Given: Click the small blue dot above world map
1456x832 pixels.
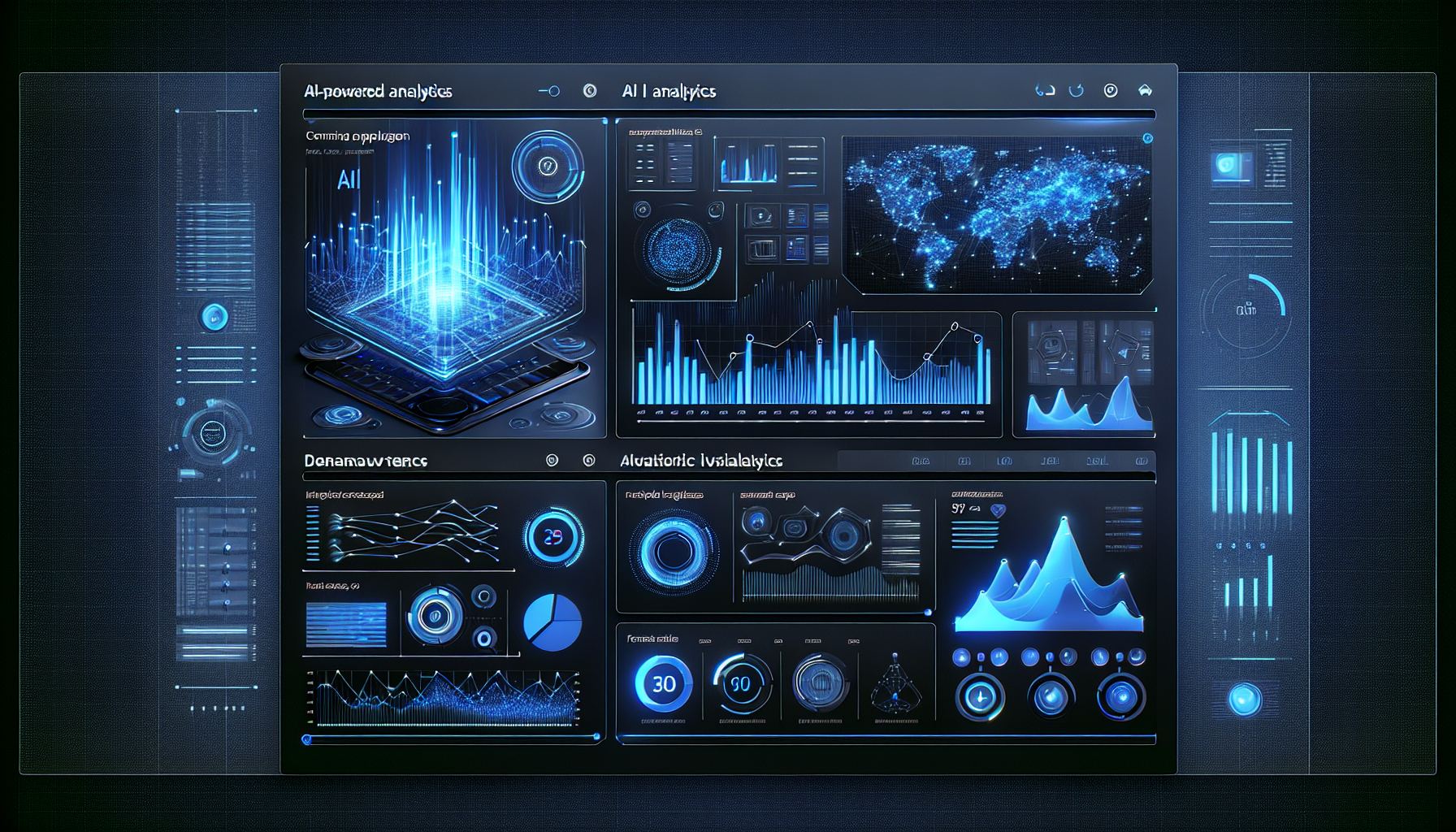Looking at the screenshot, I should (x=1147, y=138).
